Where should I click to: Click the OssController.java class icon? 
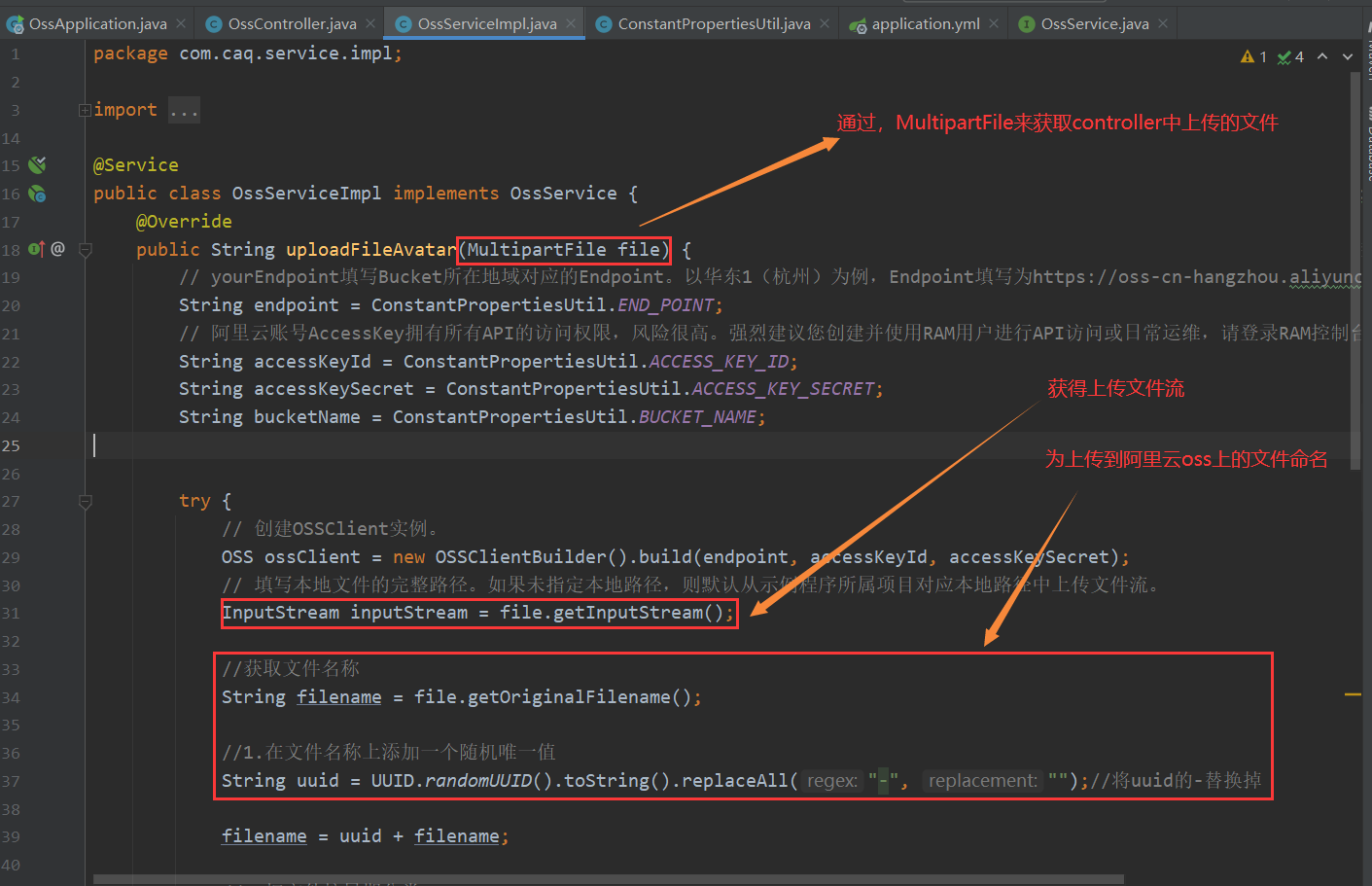coord(214,24)
